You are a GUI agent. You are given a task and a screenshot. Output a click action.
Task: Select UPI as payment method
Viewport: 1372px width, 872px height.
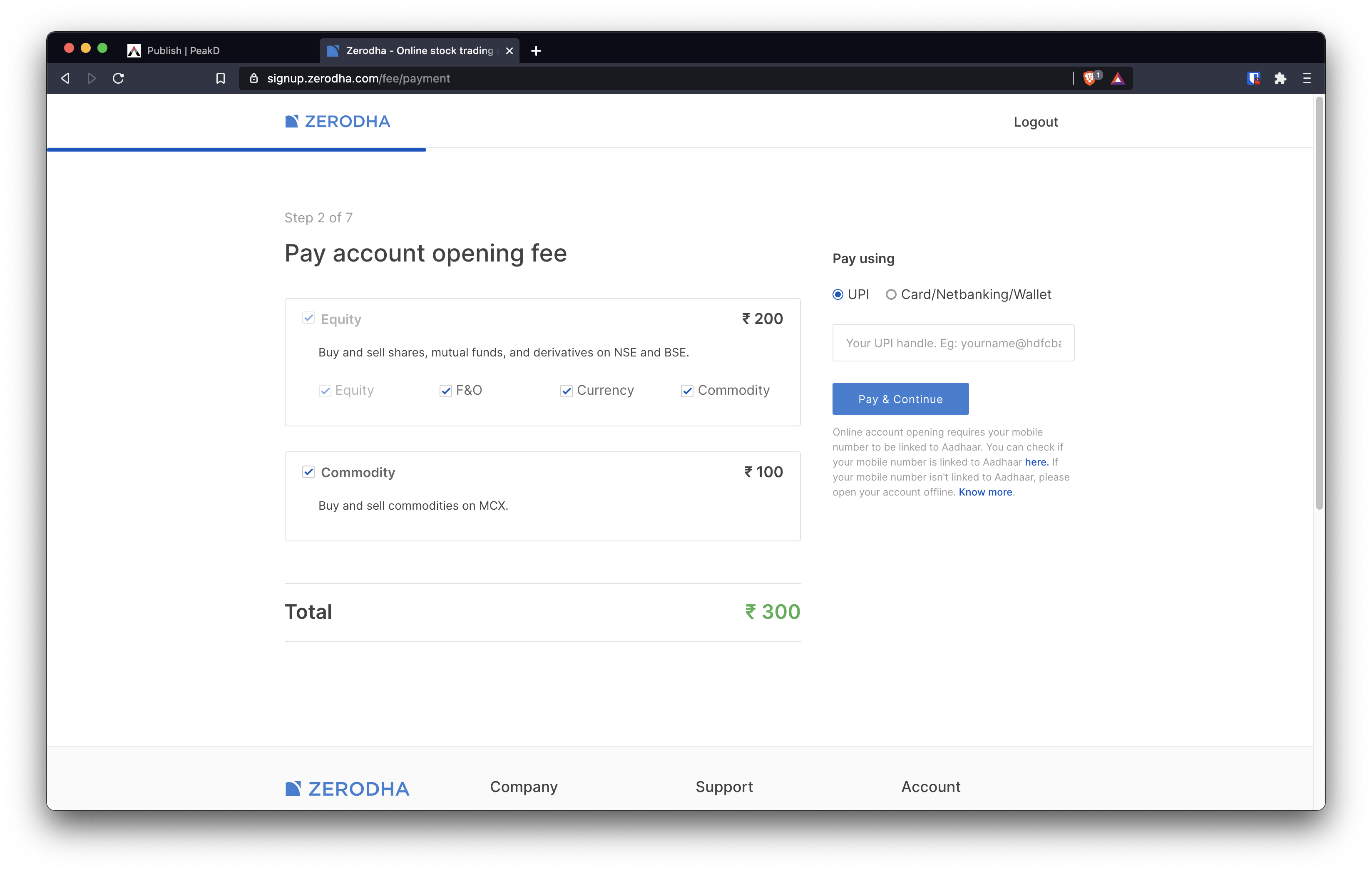coord(838,295)
